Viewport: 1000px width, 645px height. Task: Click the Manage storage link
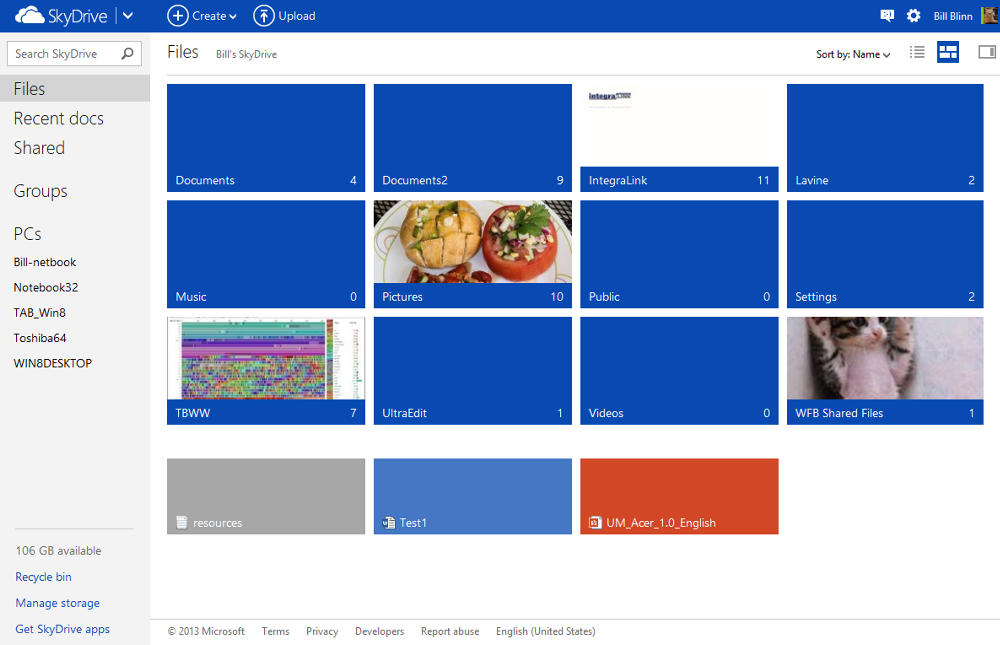[57, 603]
